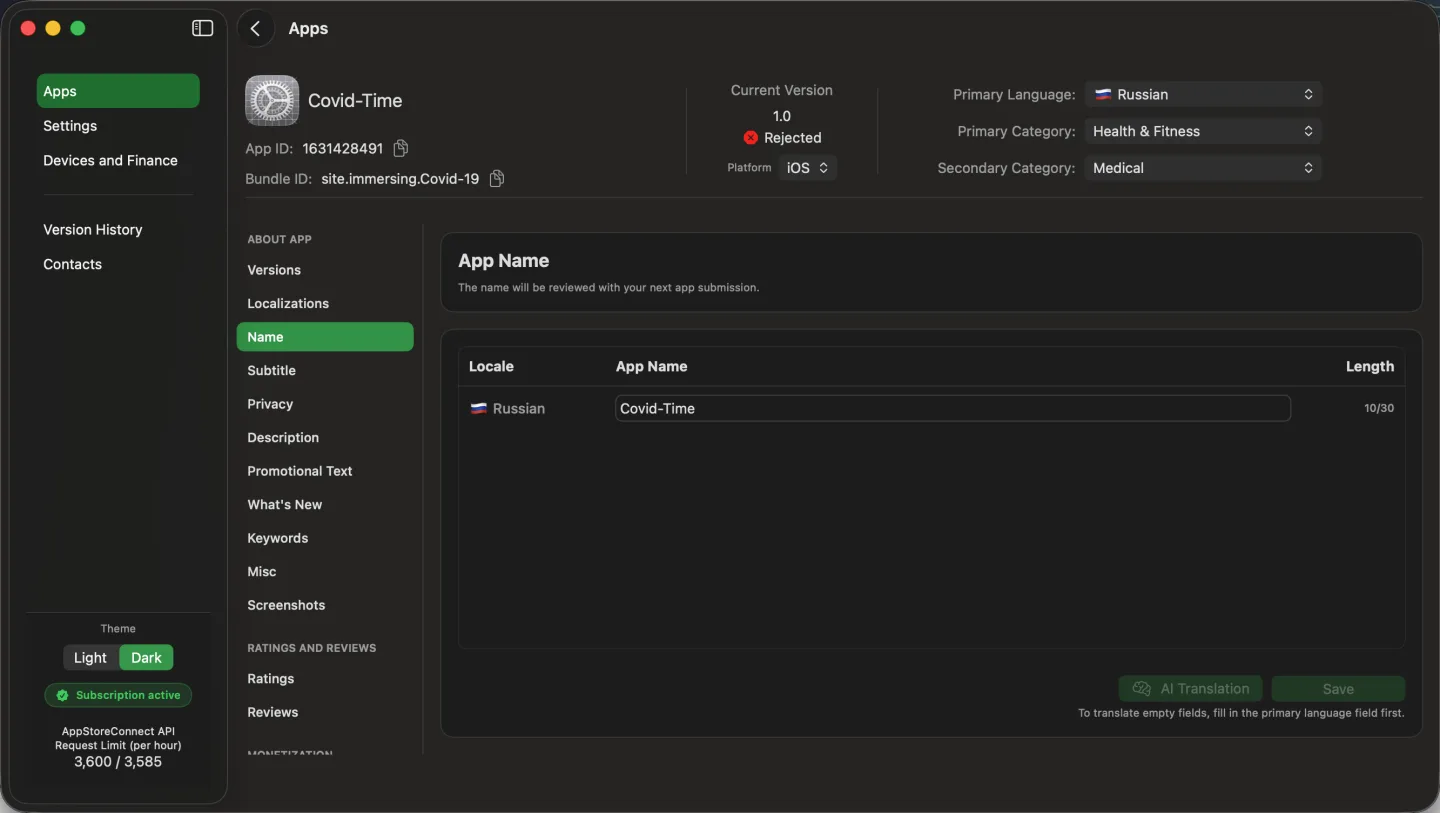Click the Length column header
1440x813 pixels.
point(1370,366)
